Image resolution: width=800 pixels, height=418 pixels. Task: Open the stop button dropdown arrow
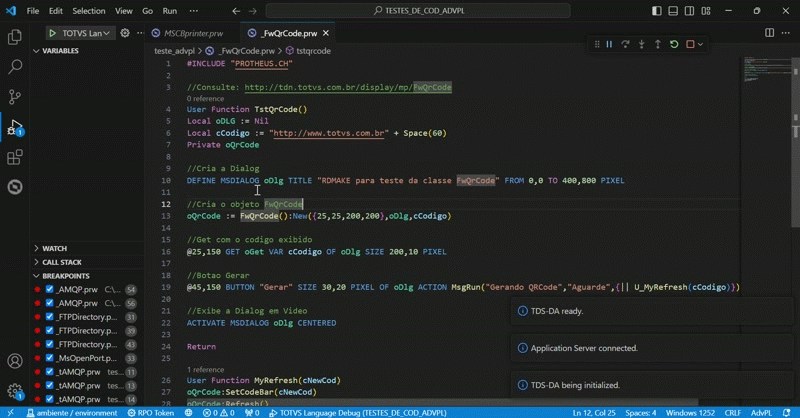tap(701, 44)
